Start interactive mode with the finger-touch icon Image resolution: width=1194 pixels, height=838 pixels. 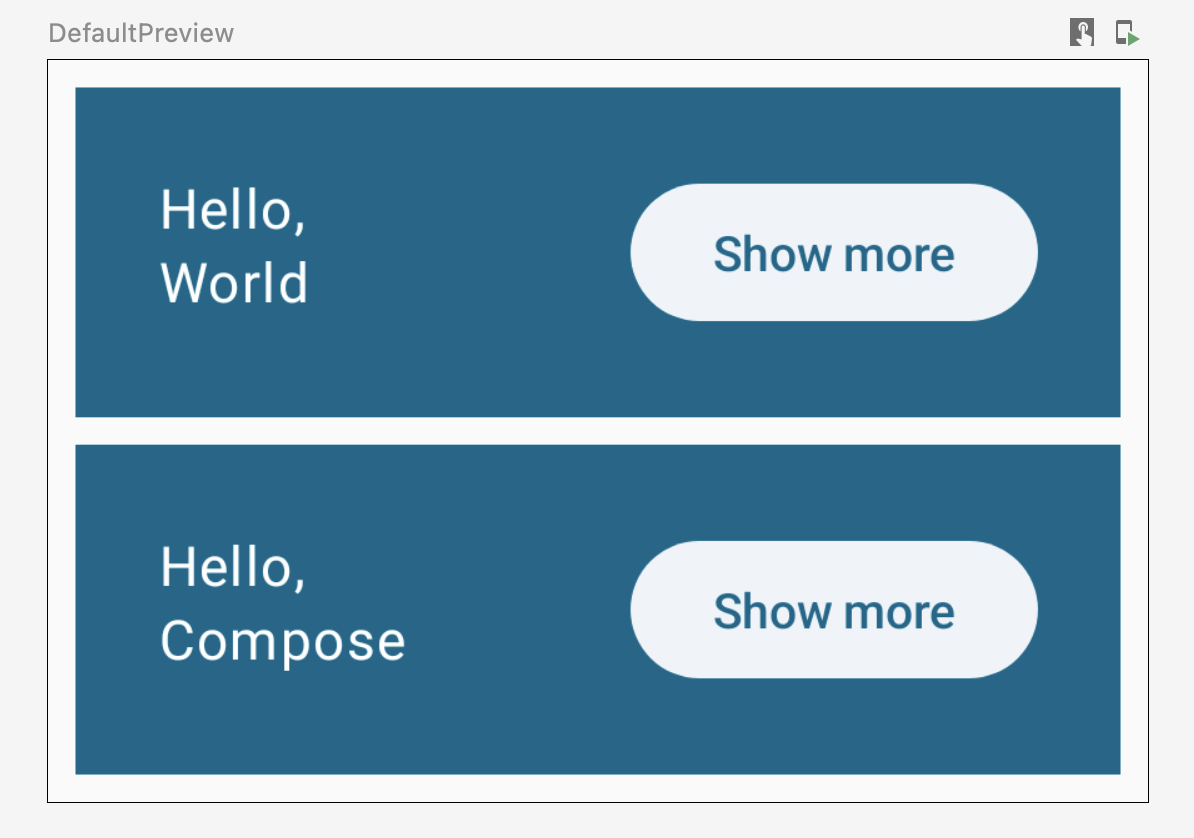coord(1081,33)
